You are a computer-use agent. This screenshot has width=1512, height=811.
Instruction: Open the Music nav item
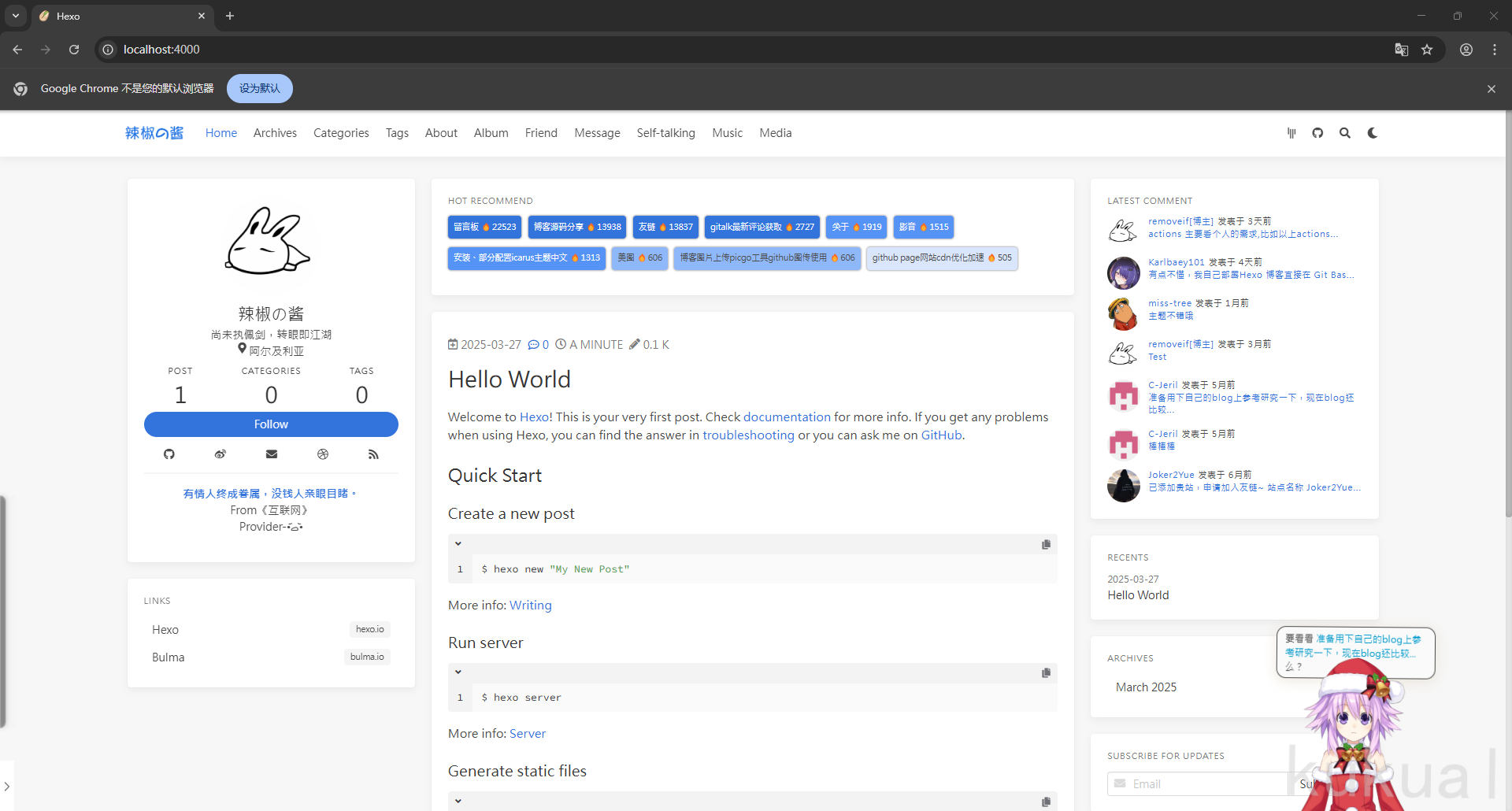(x=728, y=133)
